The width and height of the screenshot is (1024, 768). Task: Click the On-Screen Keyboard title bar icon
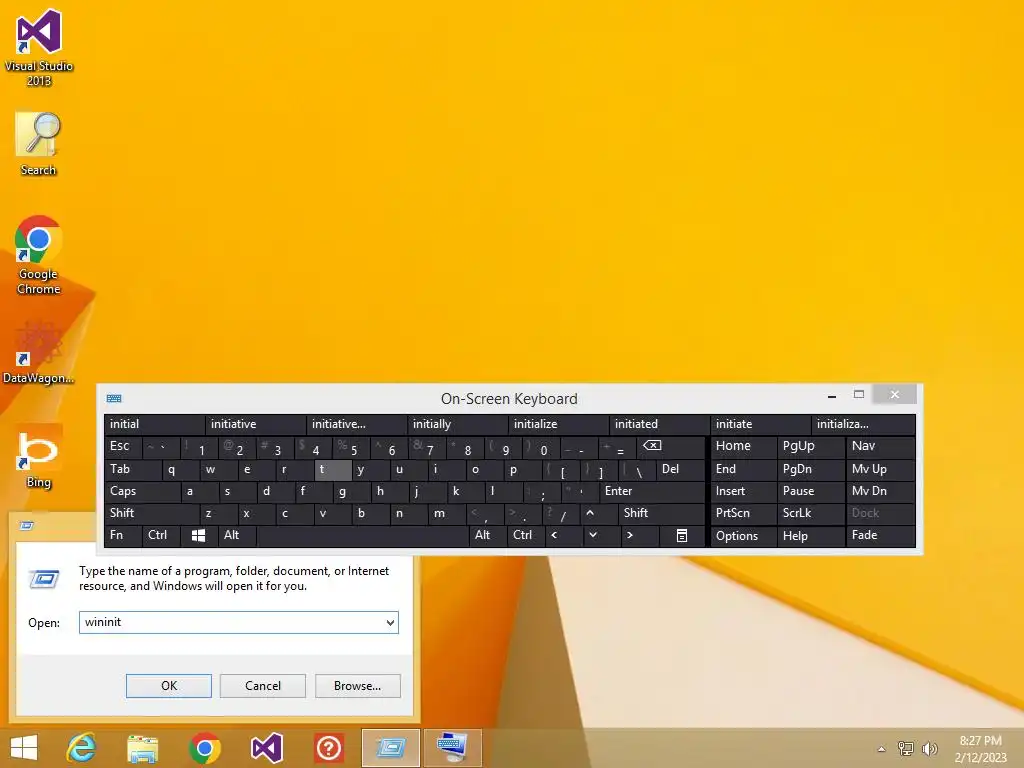click(114, 398)
